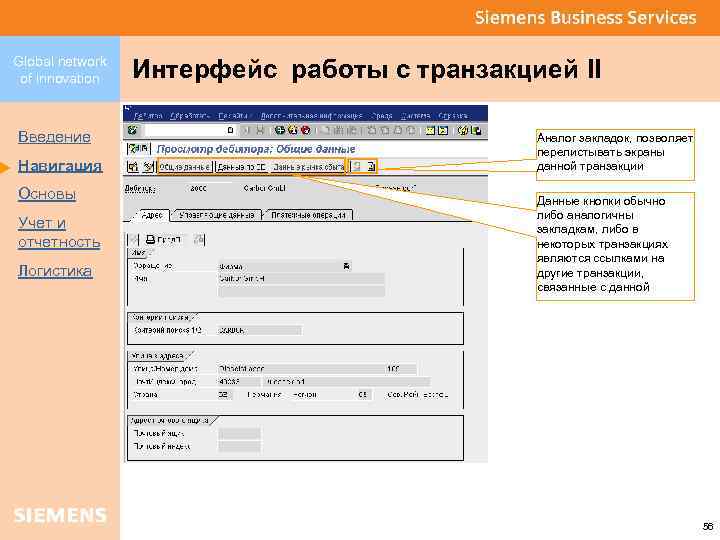The image size is (720, 540).
Task: Expand the command field history dropdown
Action: [x=231, y=130]
